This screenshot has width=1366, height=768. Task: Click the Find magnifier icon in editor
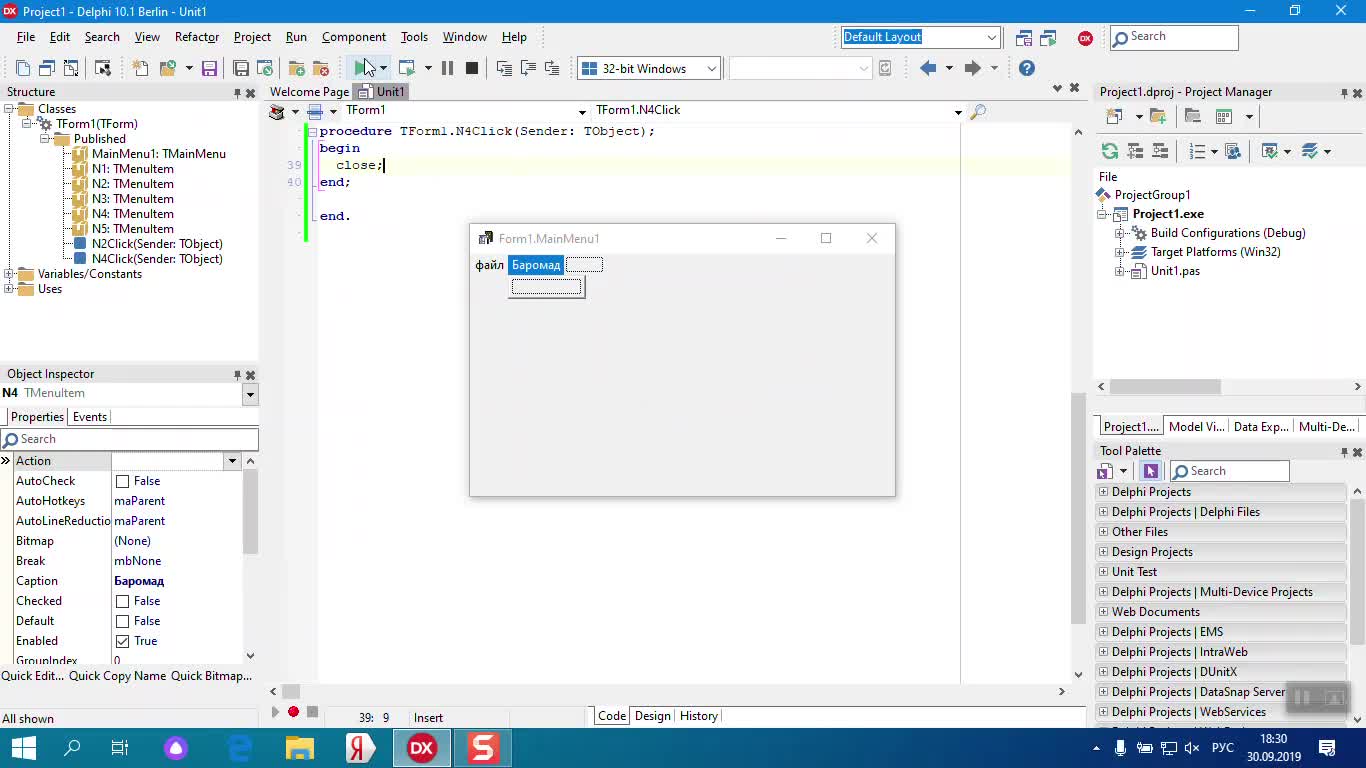[x=978, y=111]
